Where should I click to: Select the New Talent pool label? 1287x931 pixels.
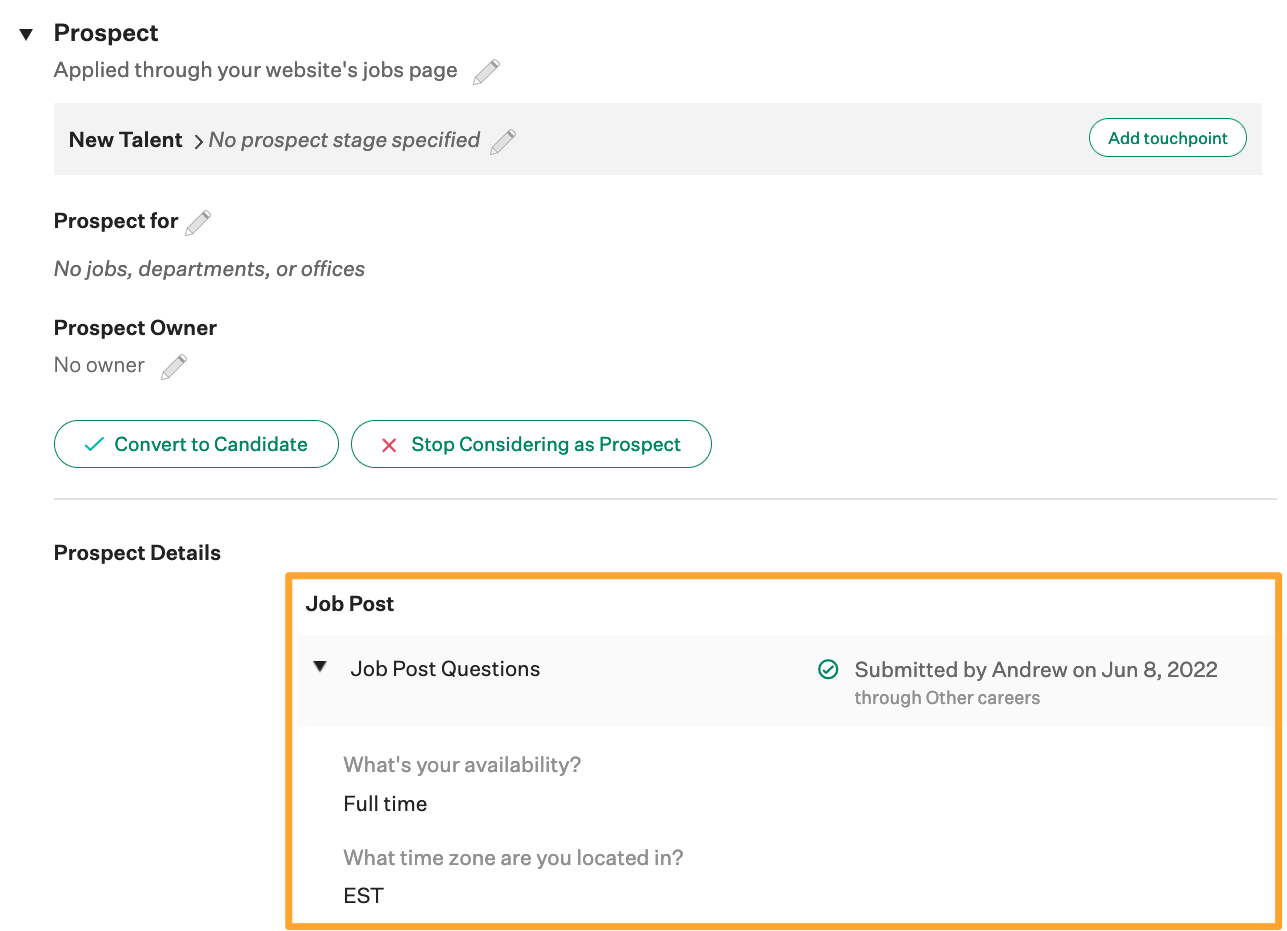[x=125, y=140]
